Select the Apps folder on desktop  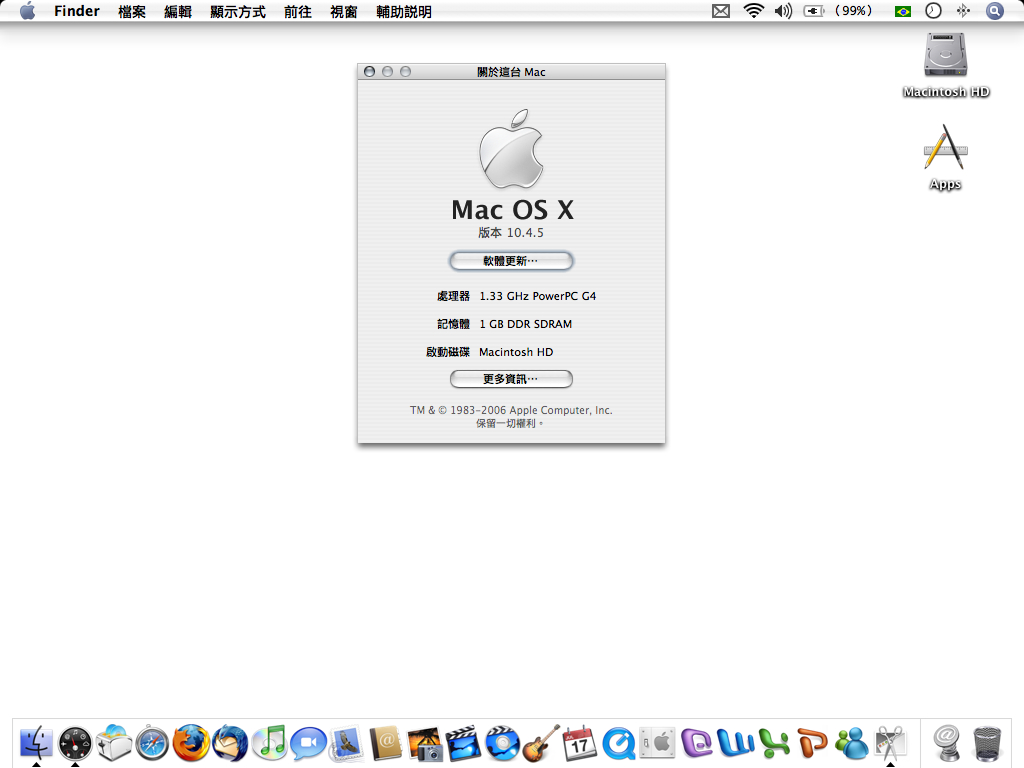[946, 147]
